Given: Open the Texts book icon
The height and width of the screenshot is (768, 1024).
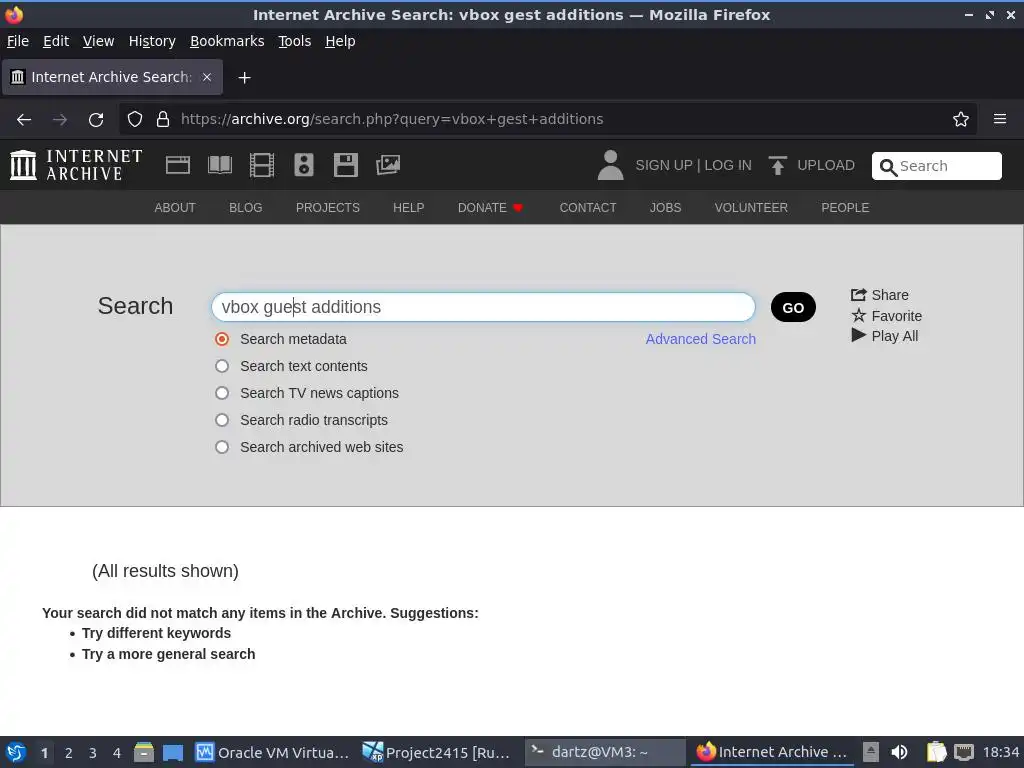Looking at the screenshot, I should pyautogui.click(x=219, y=165).
